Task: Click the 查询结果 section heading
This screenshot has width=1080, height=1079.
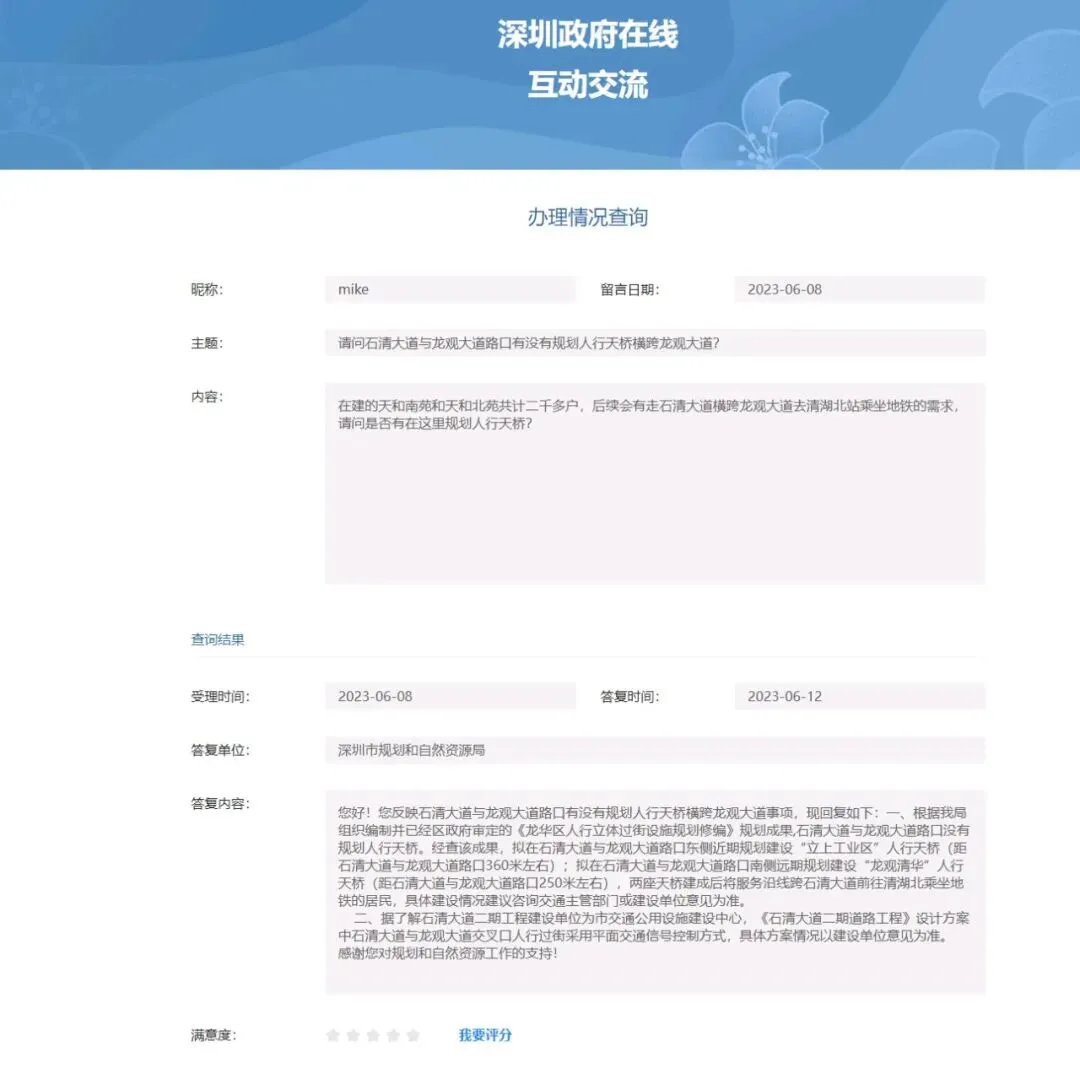Action: [x=218, y=640]
